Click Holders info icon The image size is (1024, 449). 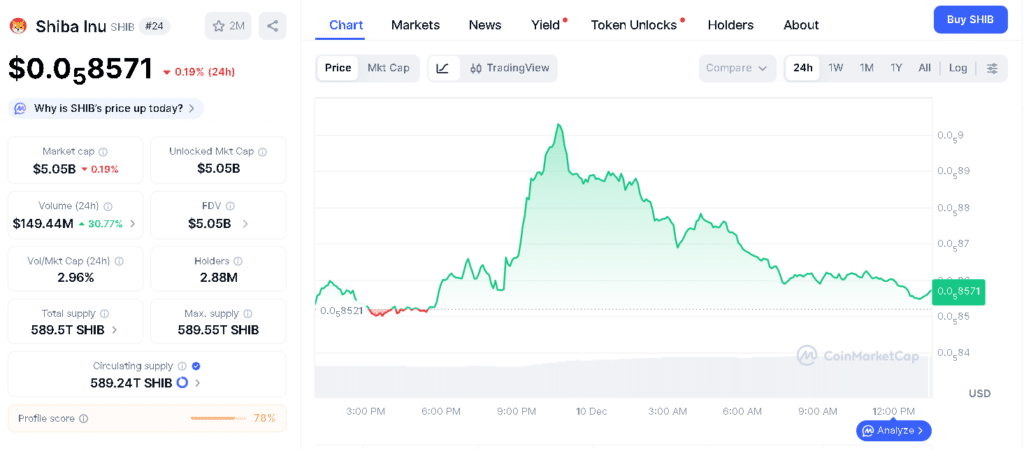tap(237, 260)
